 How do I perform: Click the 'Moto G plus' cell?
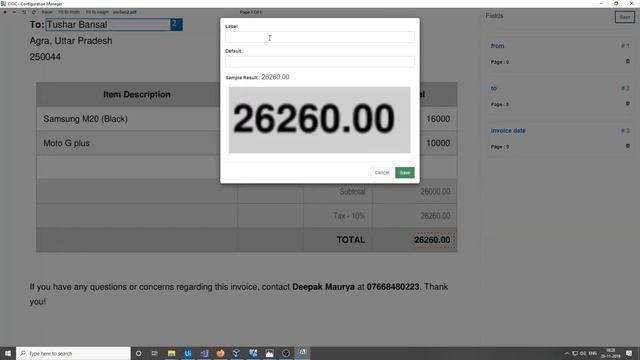pyautogui.click(x=66, y=143)
